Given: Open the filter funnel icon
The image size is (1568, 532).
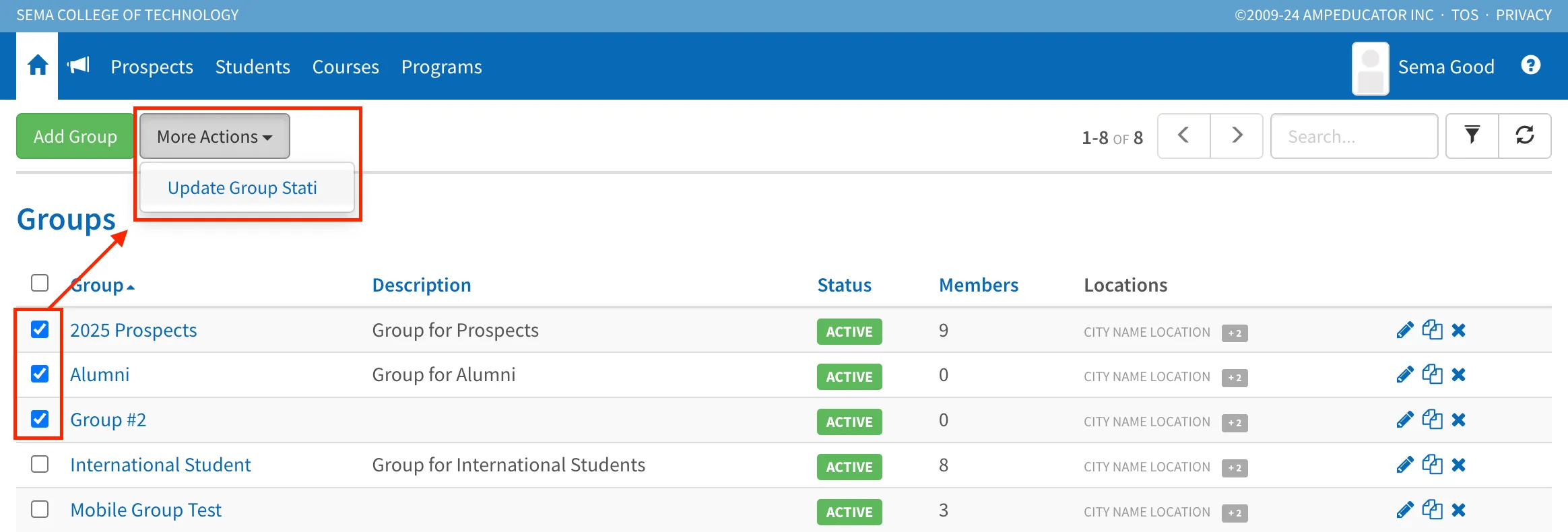Looking at the screenshot, I should pos(1472,136).
